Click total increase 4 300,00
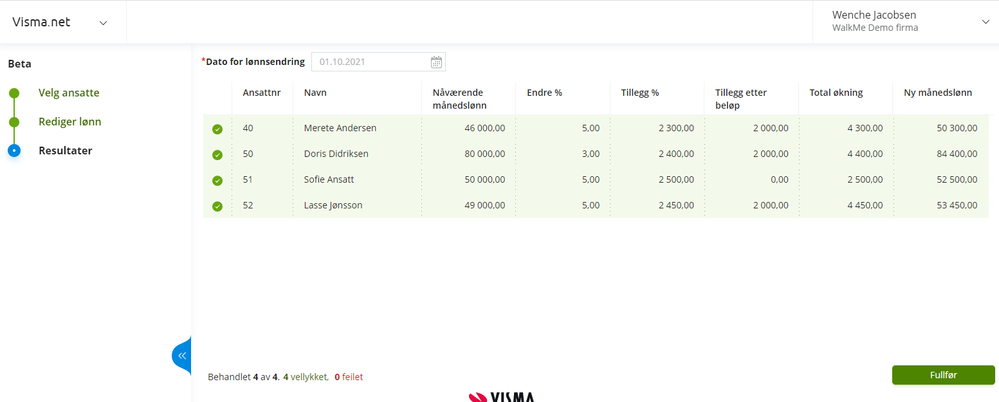This screenshot has height=402, width=999. pos(865,128)
